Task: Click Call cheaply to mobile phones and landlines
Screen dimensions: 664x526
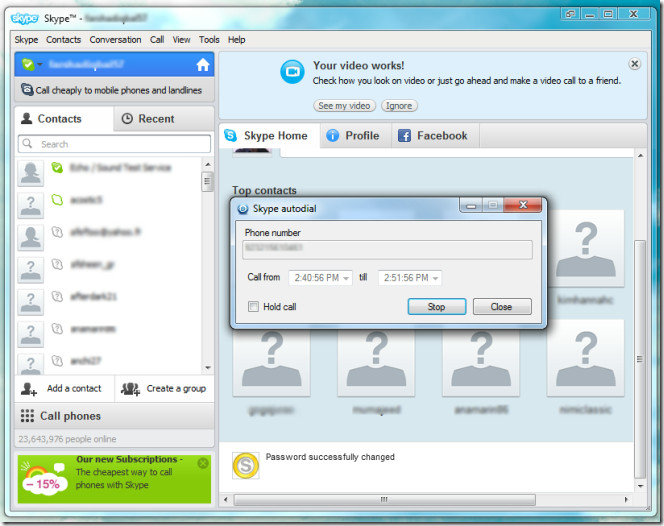Action: pos(114,90)
